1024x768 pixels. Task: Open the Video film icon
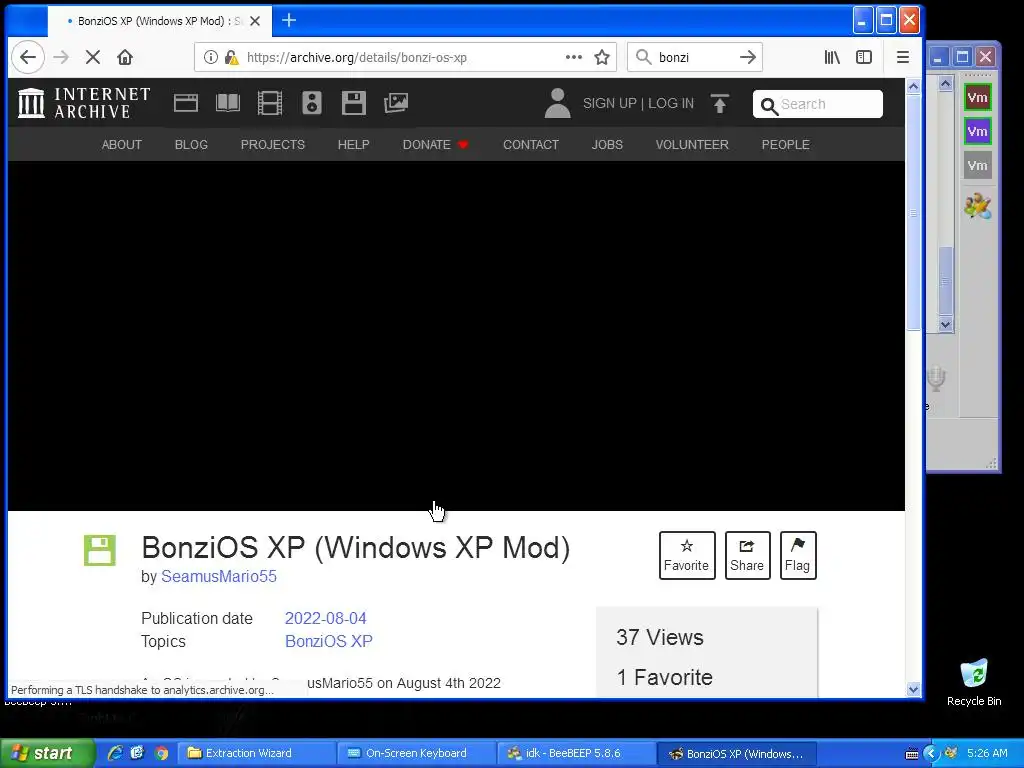coord(270,103)
